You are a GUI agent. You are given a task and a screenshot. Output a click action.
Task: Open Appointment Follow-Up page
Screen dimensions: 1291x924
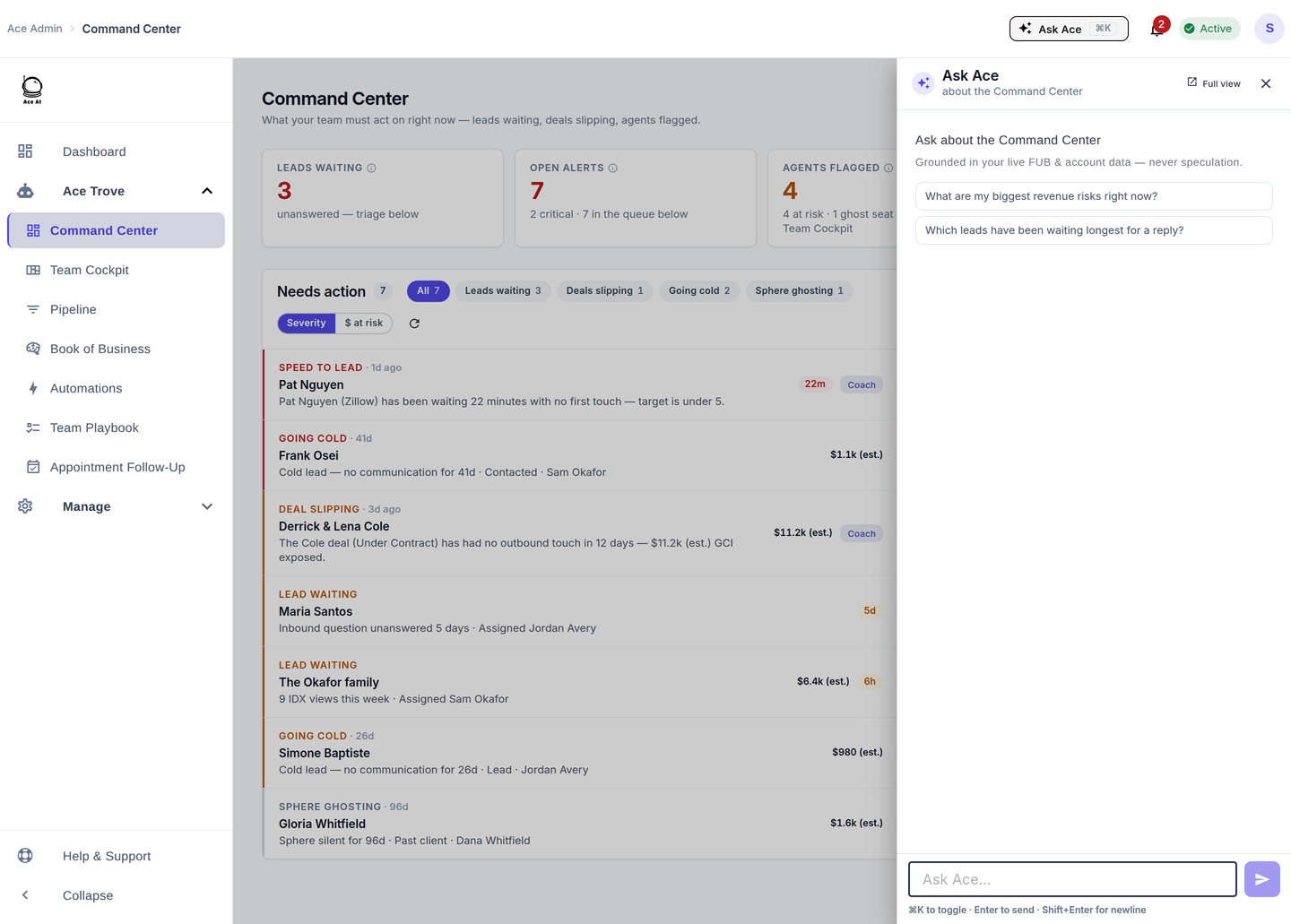pos(117,467)
